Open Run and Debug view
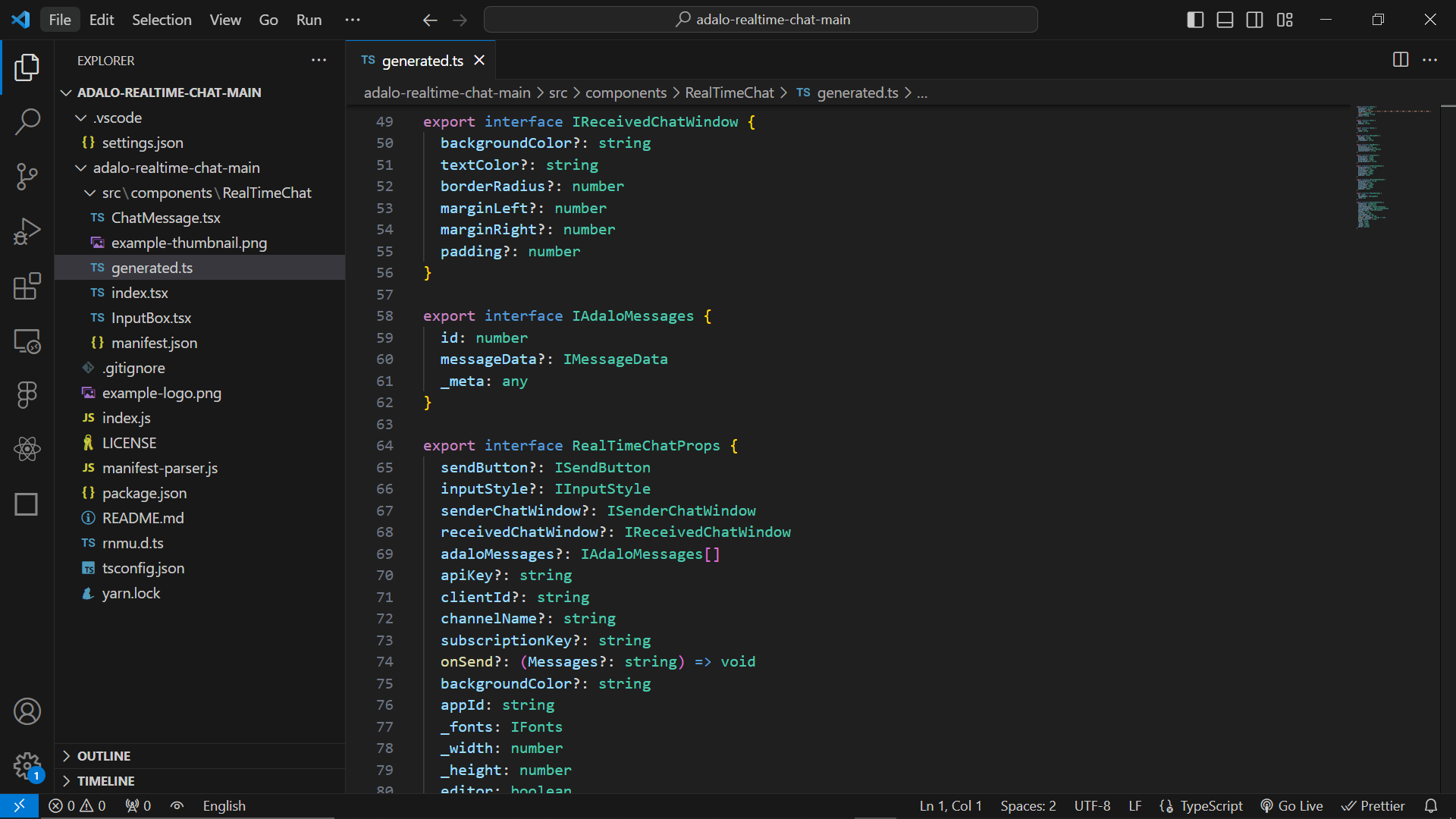 [x=27, y=231]
